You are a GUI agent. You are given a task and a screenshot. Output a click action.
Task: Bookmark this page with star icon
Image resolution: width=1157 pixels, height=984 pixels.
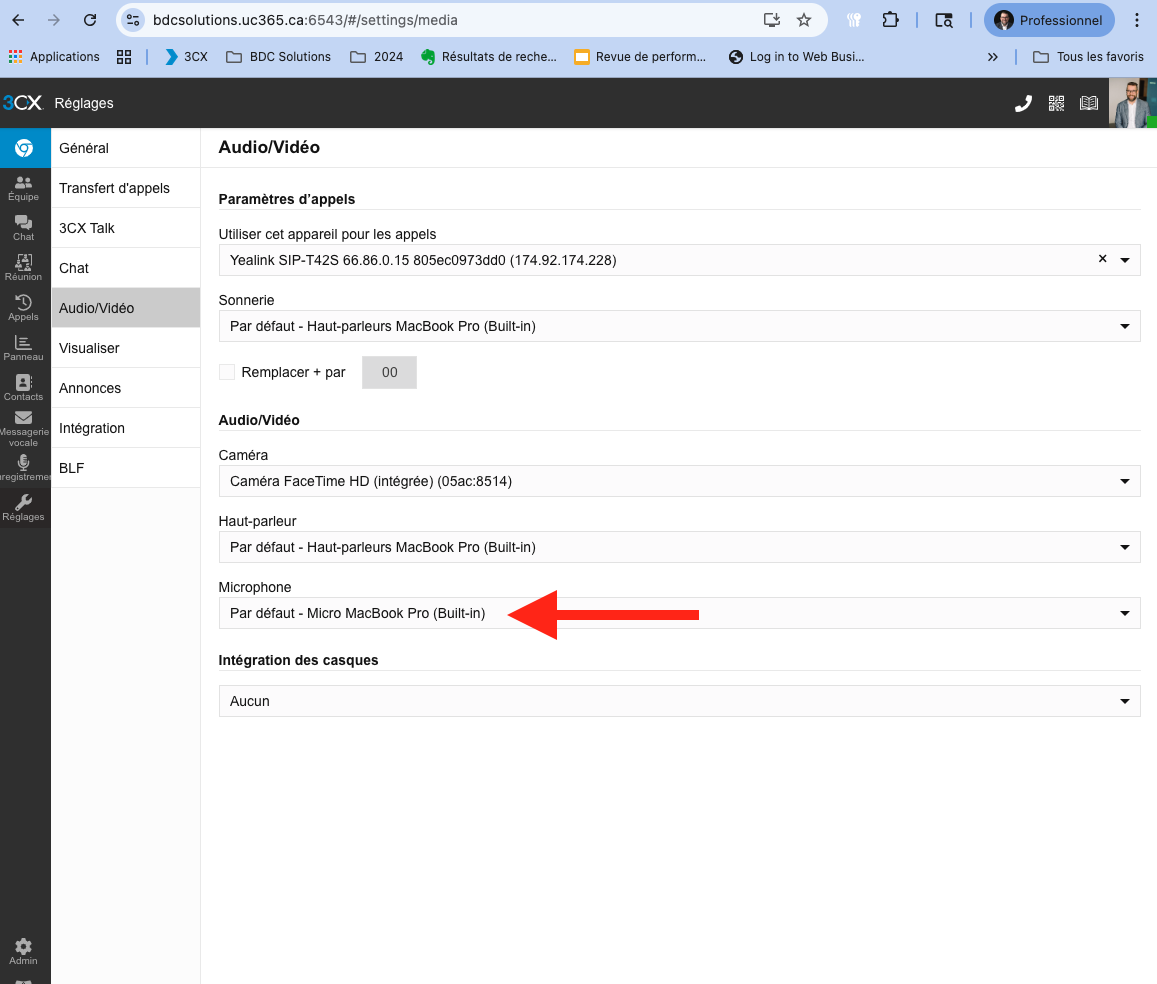coord(804,20)
